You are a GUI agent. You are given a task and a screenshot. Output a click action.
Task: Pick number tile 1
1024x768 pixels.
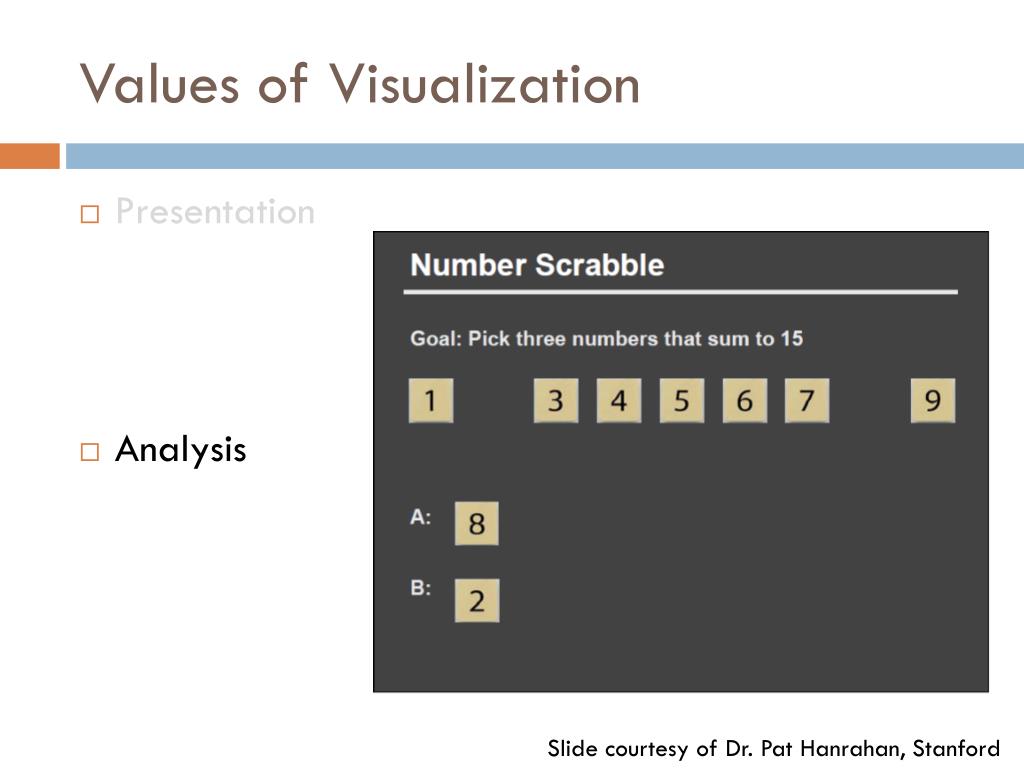click(431, 400)
